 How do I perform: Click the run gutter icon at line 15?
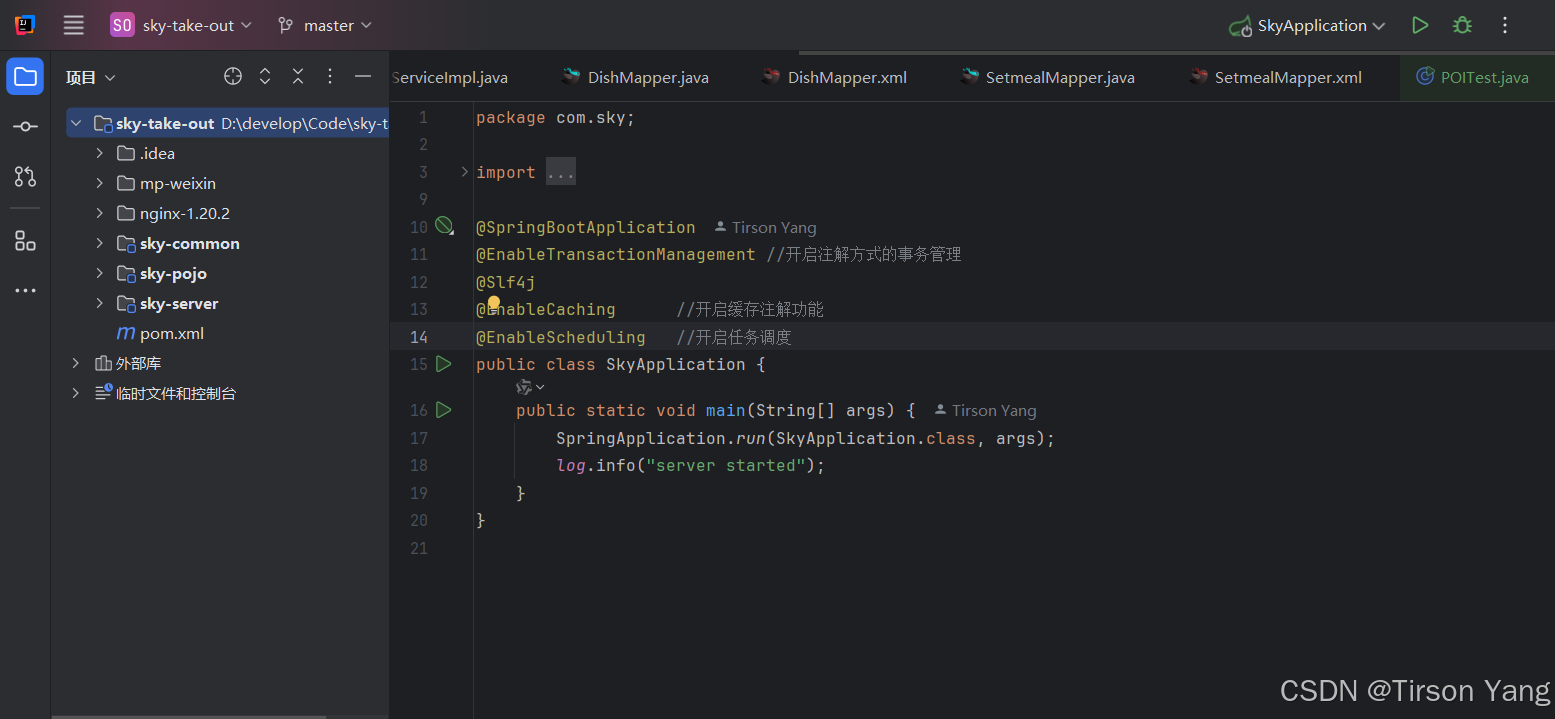pos(443,364)
